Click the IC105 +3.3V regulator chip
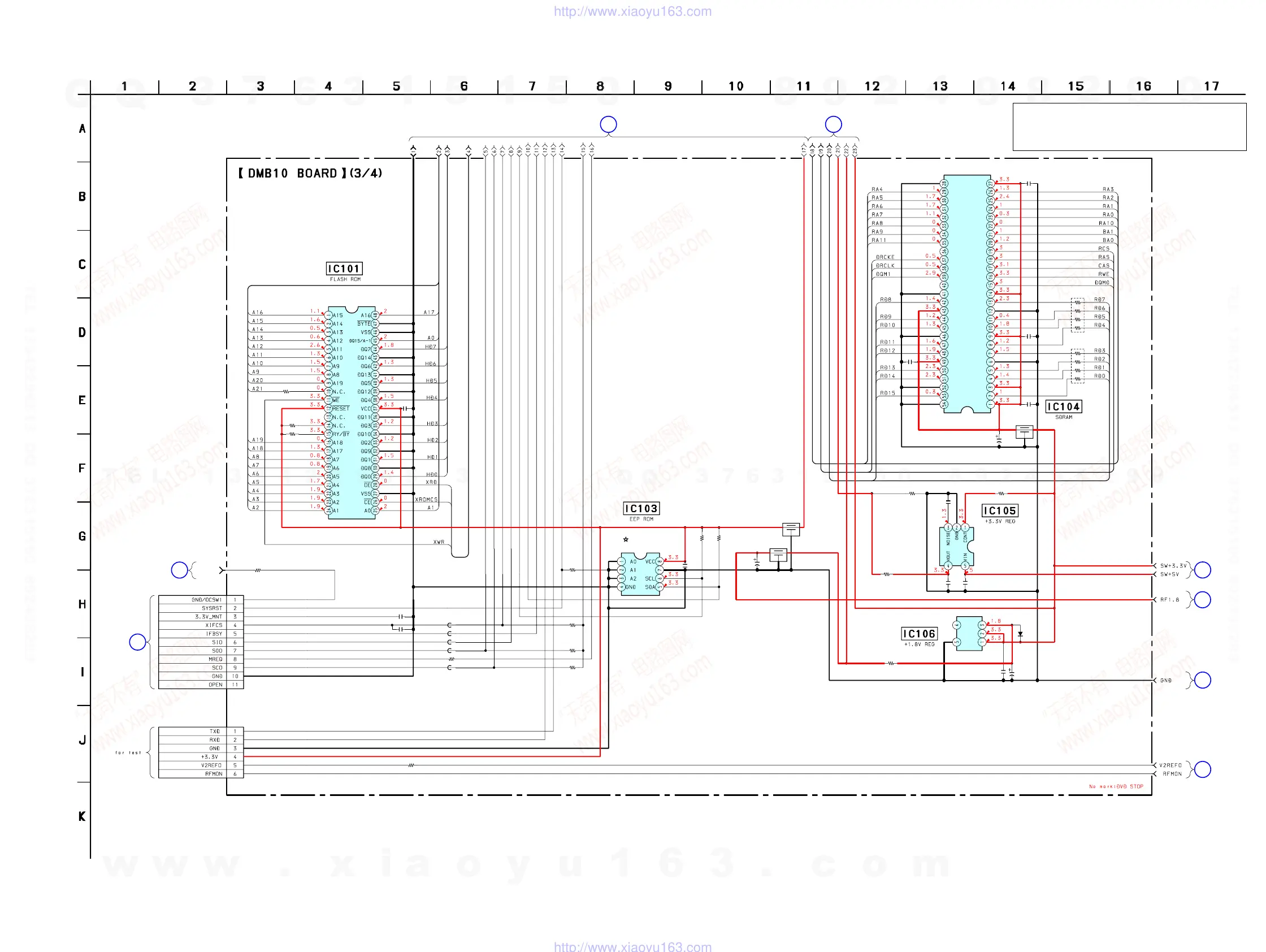The width and height of the screenshot is (1266, 952). 956,547
